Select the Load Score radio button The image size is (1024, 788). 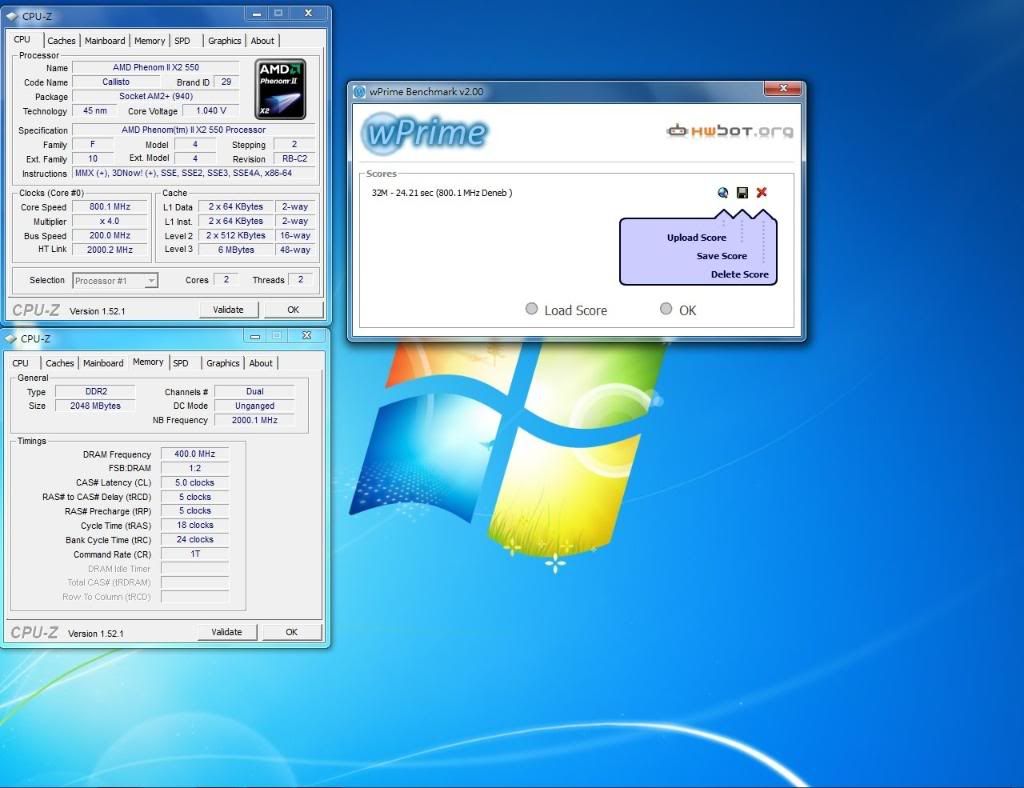(x=532, y=309)
